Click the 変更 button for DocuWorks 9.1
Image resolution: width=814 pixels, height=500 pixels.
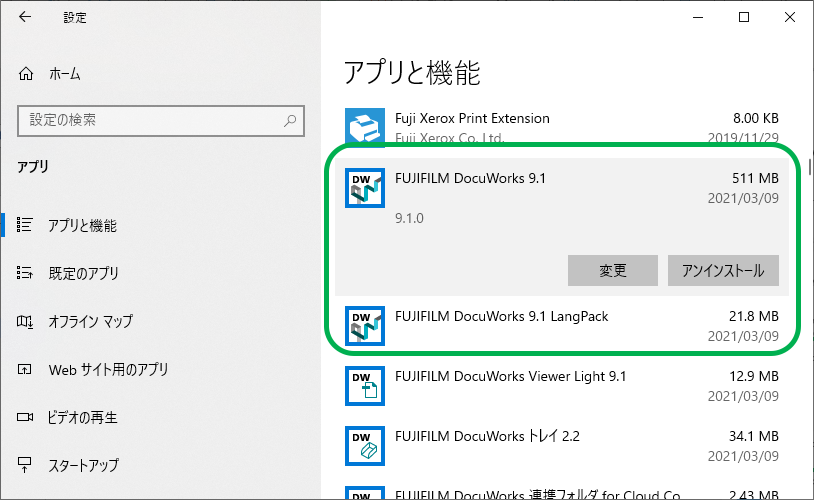point(613,271)
